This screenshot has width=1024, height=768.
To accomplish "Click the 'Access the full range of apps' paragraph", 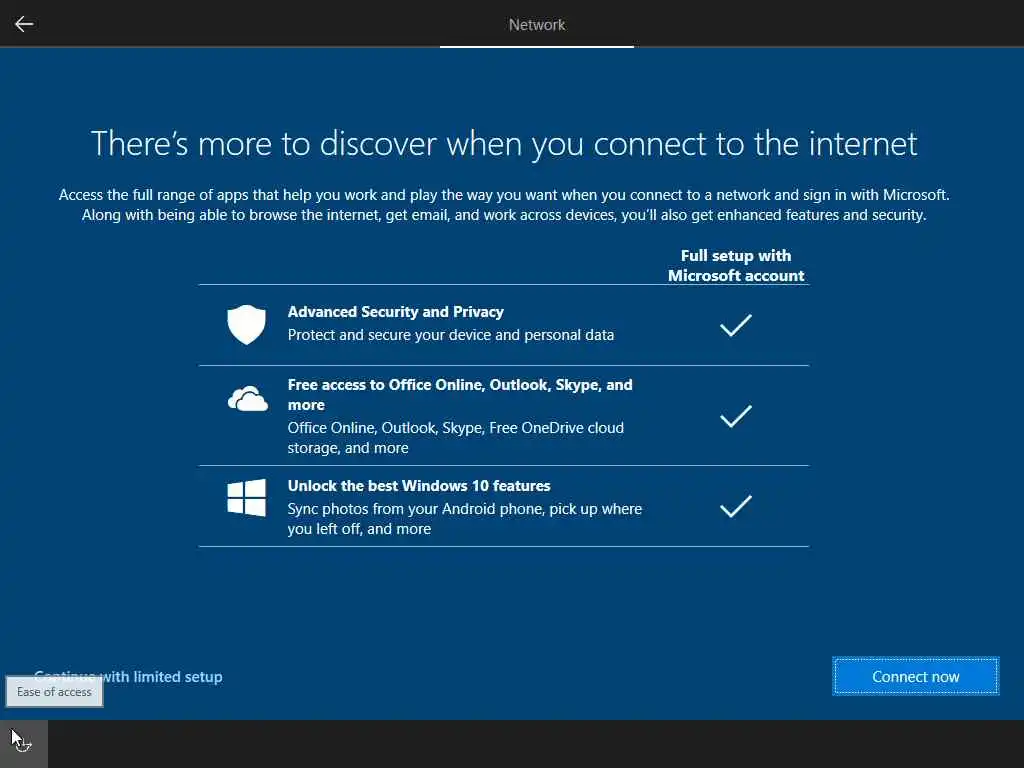I will point(504,205).
